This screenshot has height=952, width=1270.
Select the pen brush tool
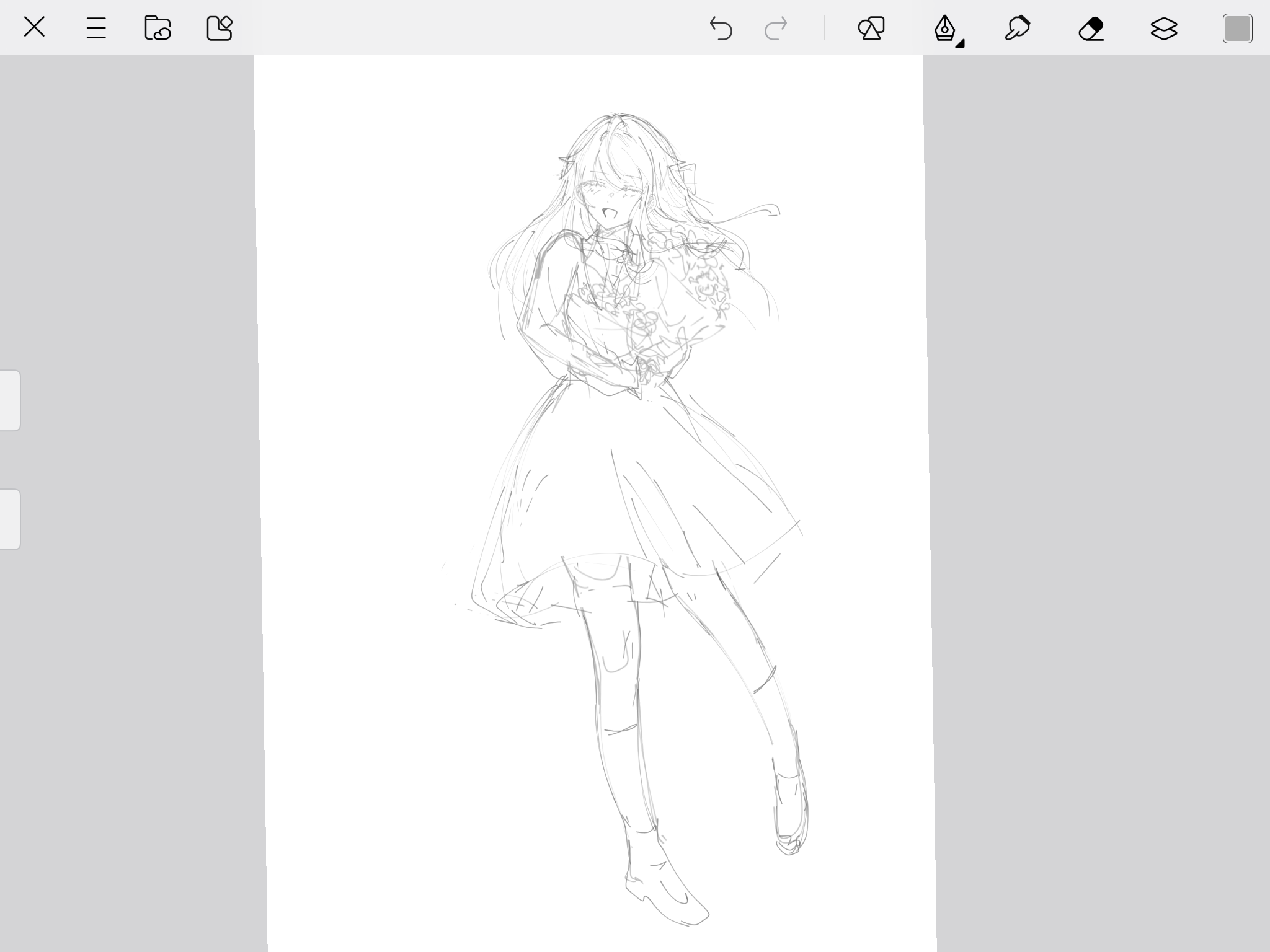point(946,29)
